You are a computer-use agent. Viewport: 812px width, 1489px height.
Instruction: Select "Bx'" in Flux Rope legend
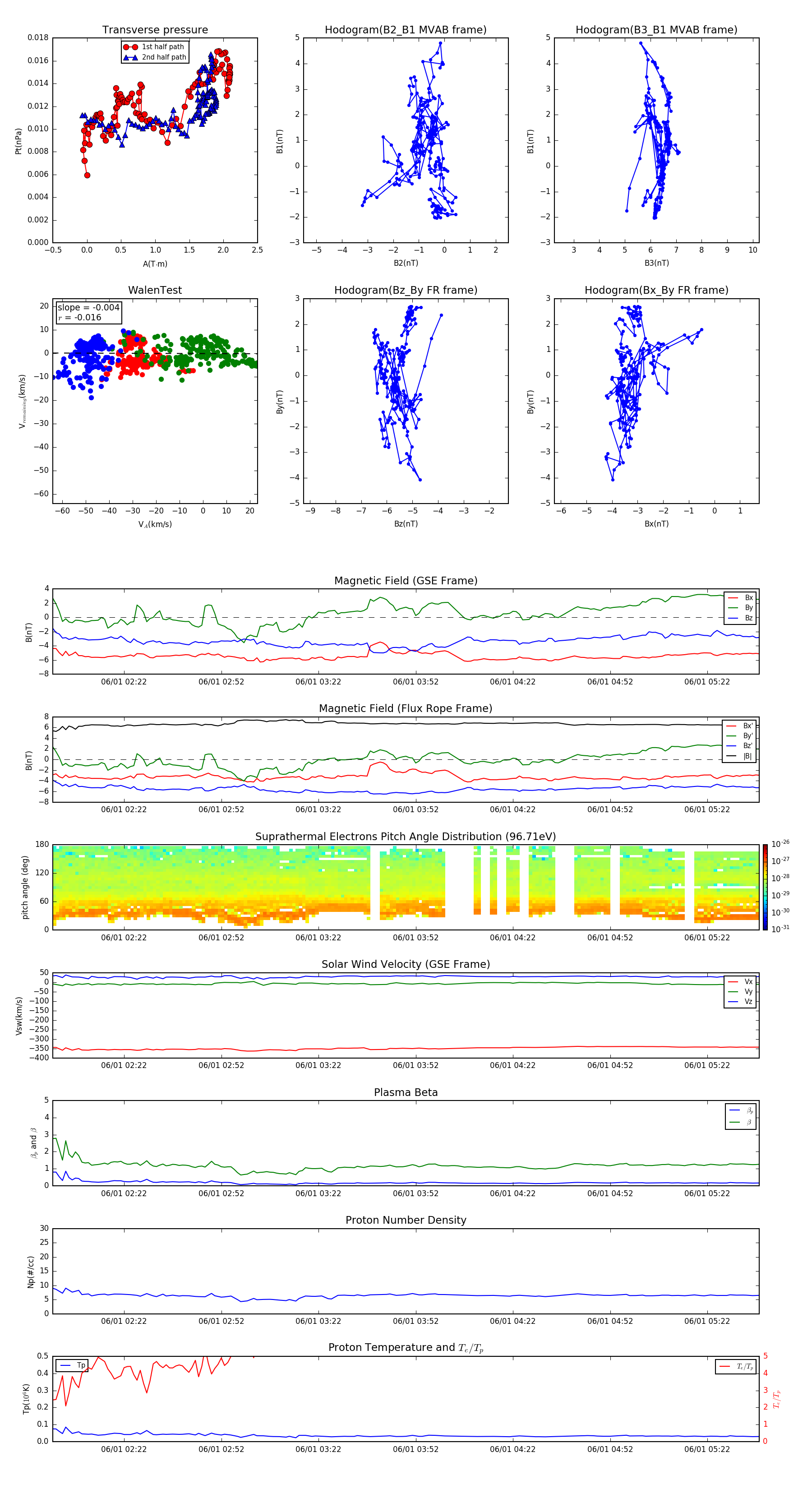pos(740,726)
